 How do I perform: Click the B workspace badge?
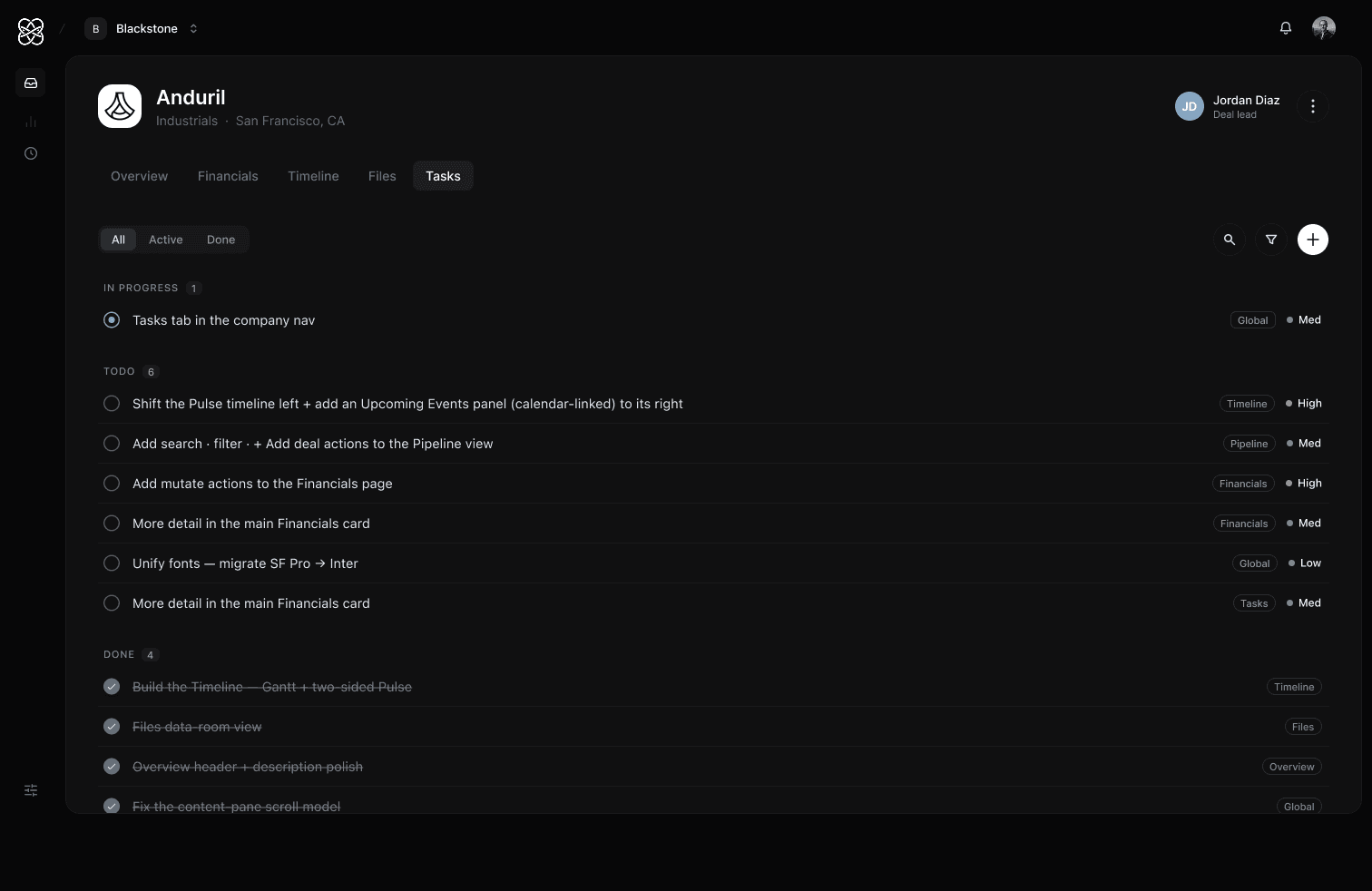coord(95,29)
